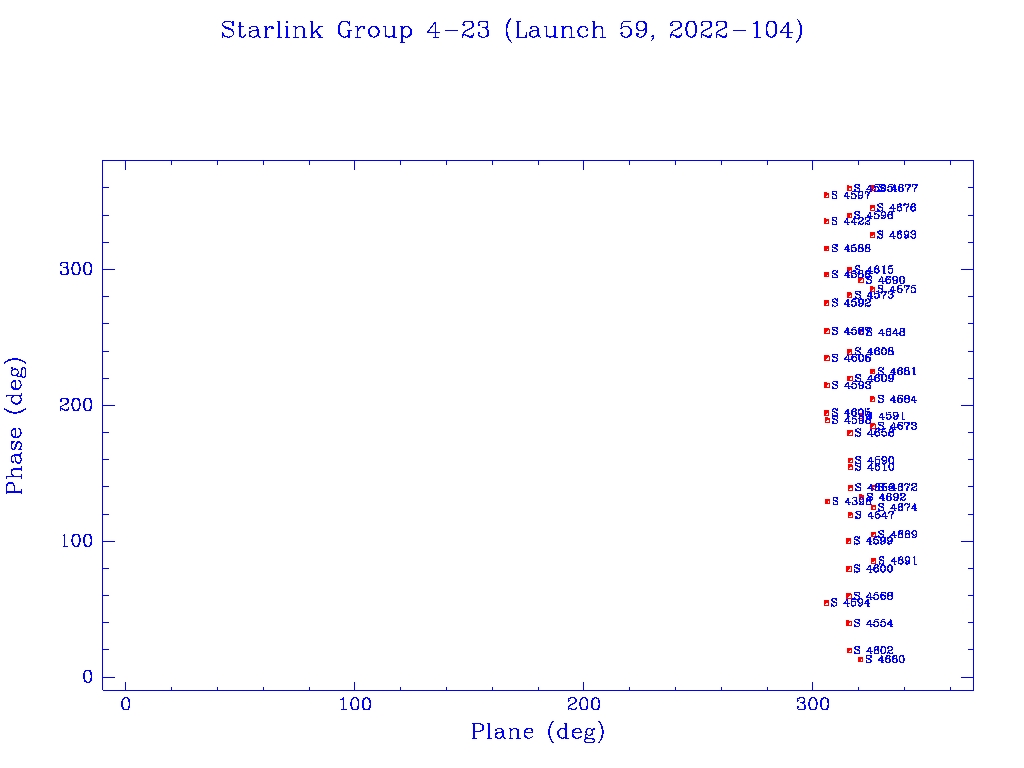The height and width of the screenshot is (768, 1024).
Task: Select the S 4694 satellite label
Action: coord(850,603)
